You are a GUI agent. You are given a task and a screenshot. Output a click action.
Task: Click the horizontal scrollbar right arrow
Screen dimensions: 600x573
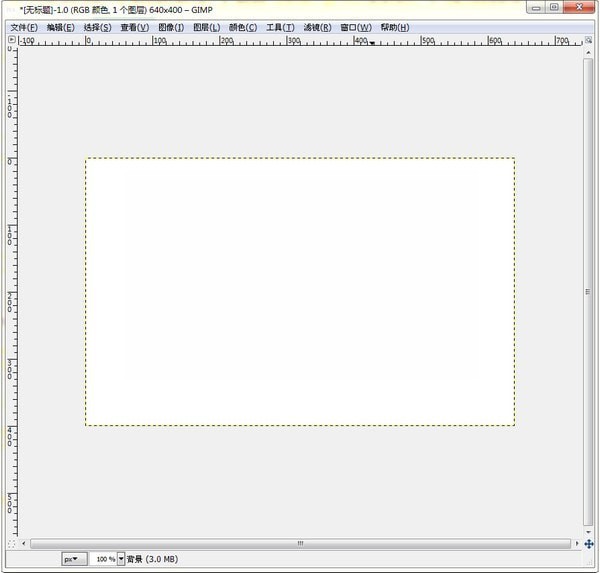coord(577,544)
